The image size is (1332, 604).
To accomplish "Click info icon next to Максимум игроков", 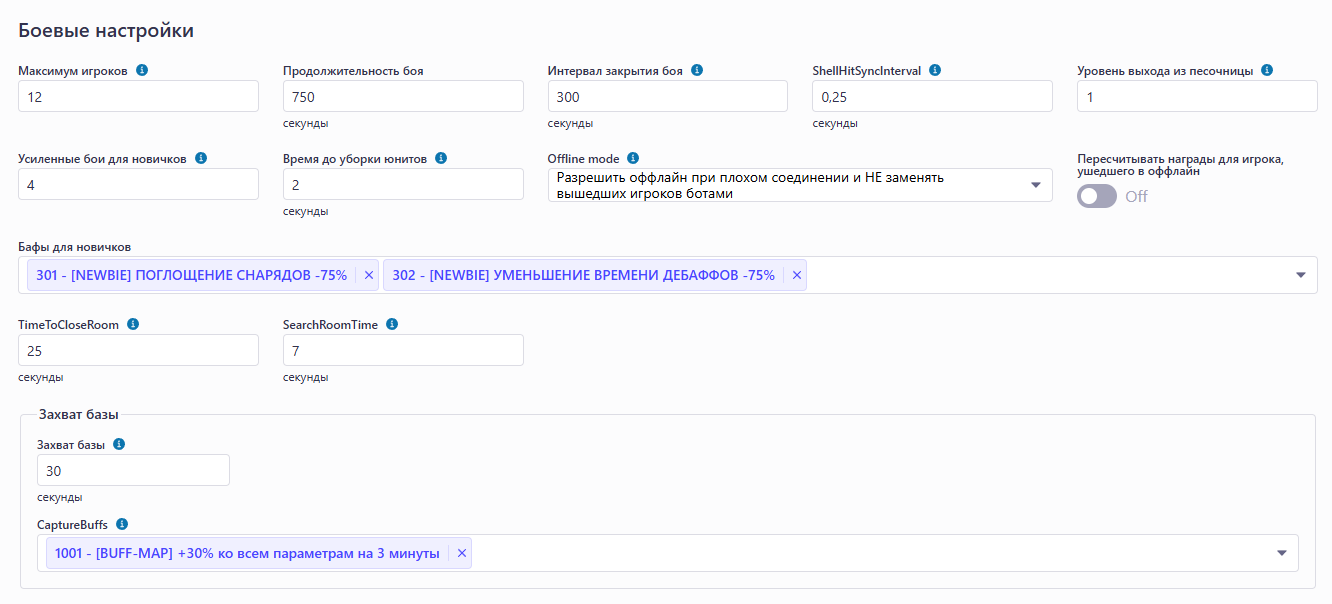I will pyautogui.click(x=142, y=71).
